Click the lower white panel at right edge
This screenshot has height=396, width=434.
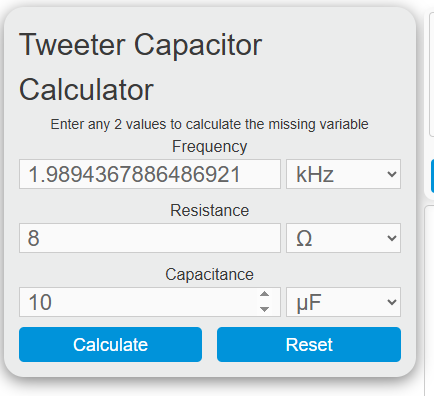[x=430, y=301]
